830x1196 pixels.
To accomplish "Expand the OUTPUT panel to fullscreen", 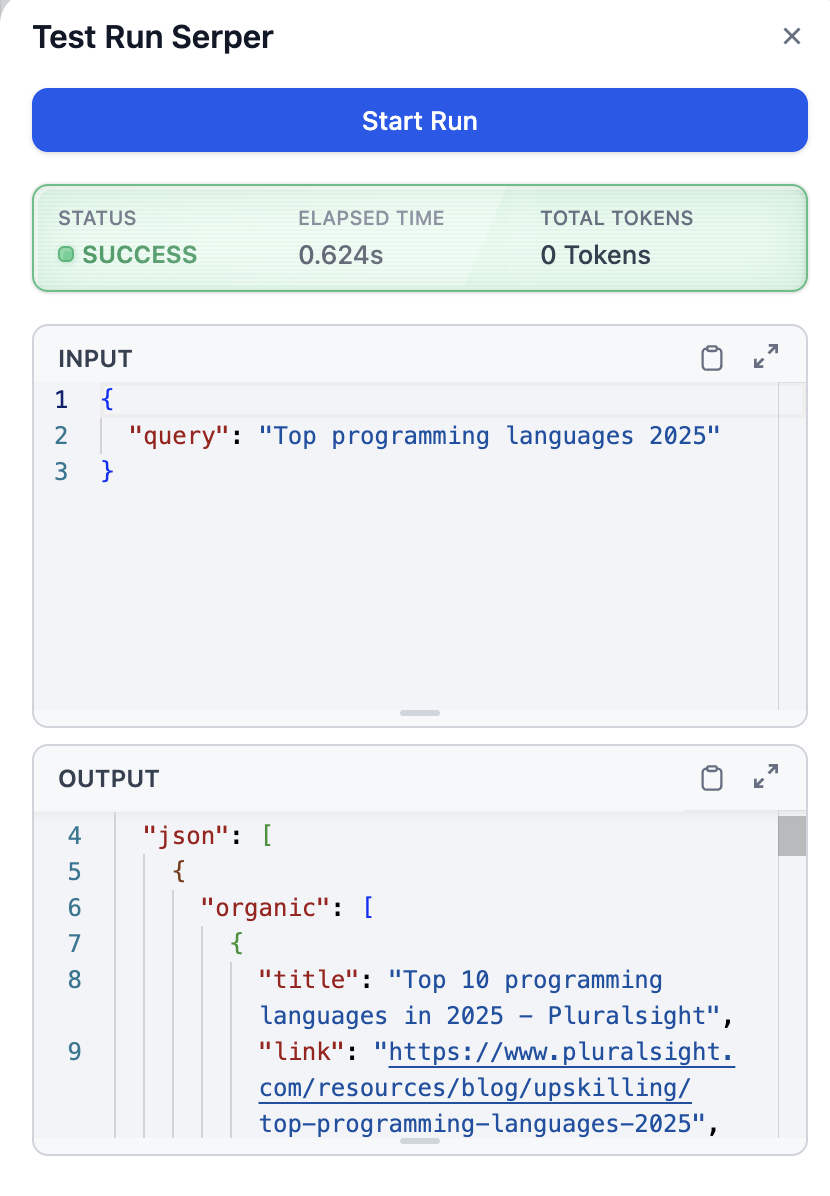I will pyautogui.click(x=766, y=777).
